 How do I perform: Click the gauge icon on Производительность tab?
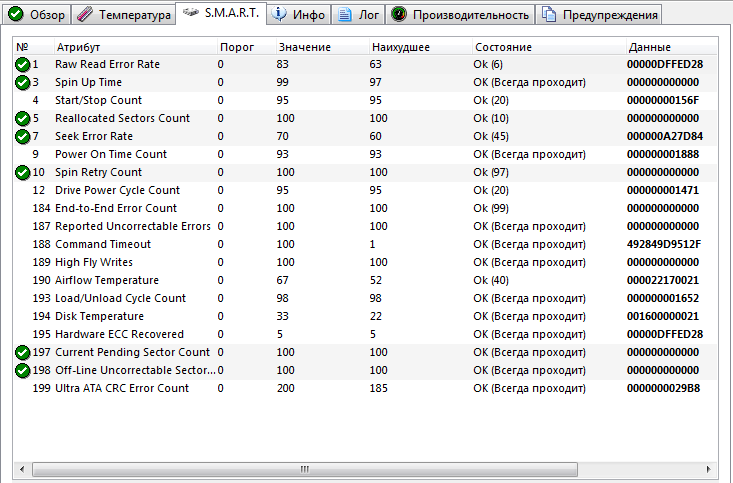(x=399, y=14)
